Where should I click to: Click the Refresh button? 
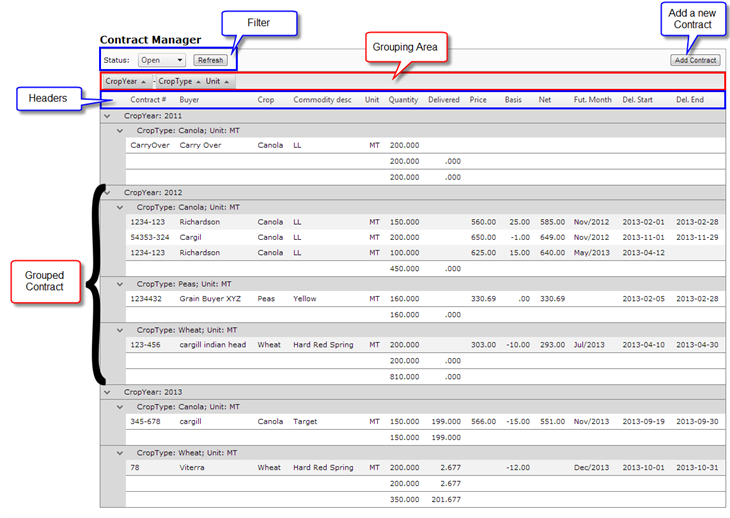(210, 60)
